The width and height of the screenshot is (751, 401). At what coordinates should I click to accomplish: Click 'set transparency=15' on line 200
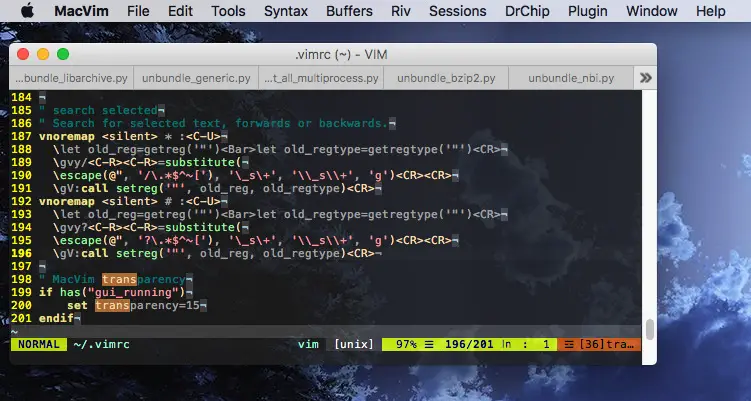click(x=133, y=305)
